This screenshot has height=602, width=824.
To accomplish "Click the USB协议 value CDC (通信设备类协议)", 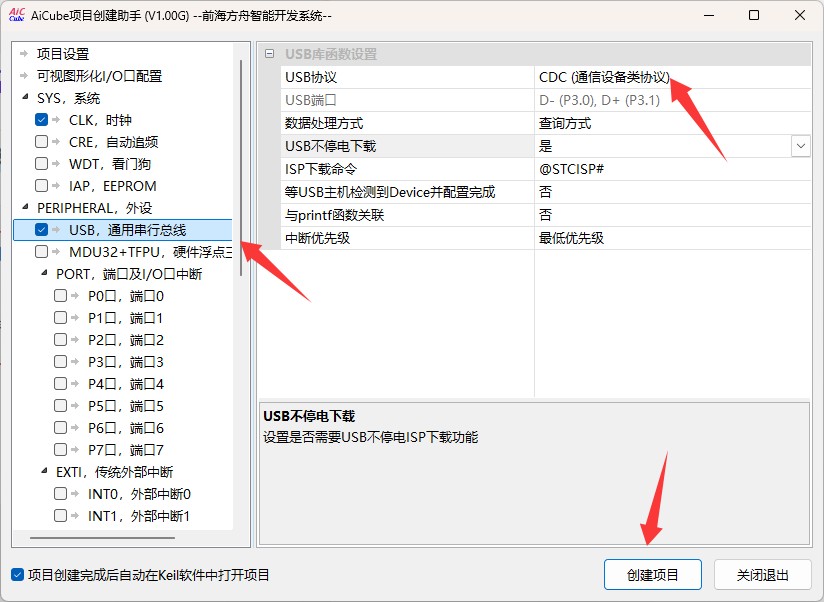I will 604,77.
